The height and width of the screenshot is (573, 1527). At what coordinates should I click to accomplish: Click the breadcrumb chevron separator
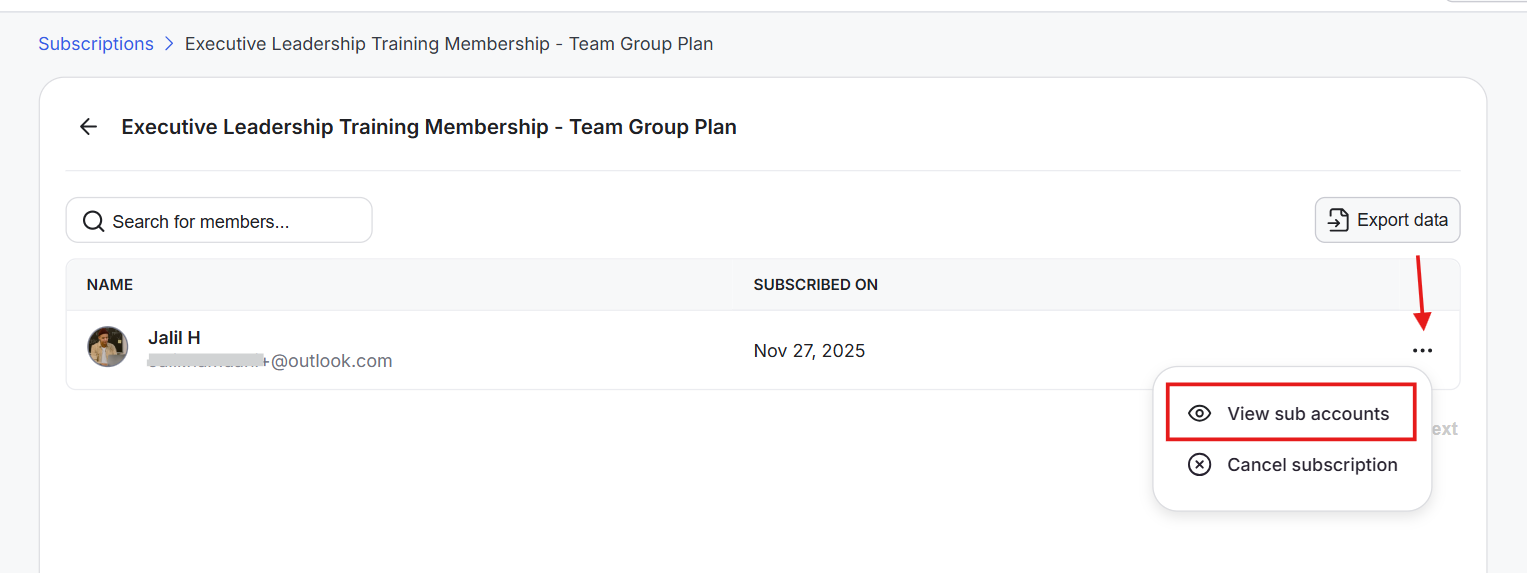(169, 44)
